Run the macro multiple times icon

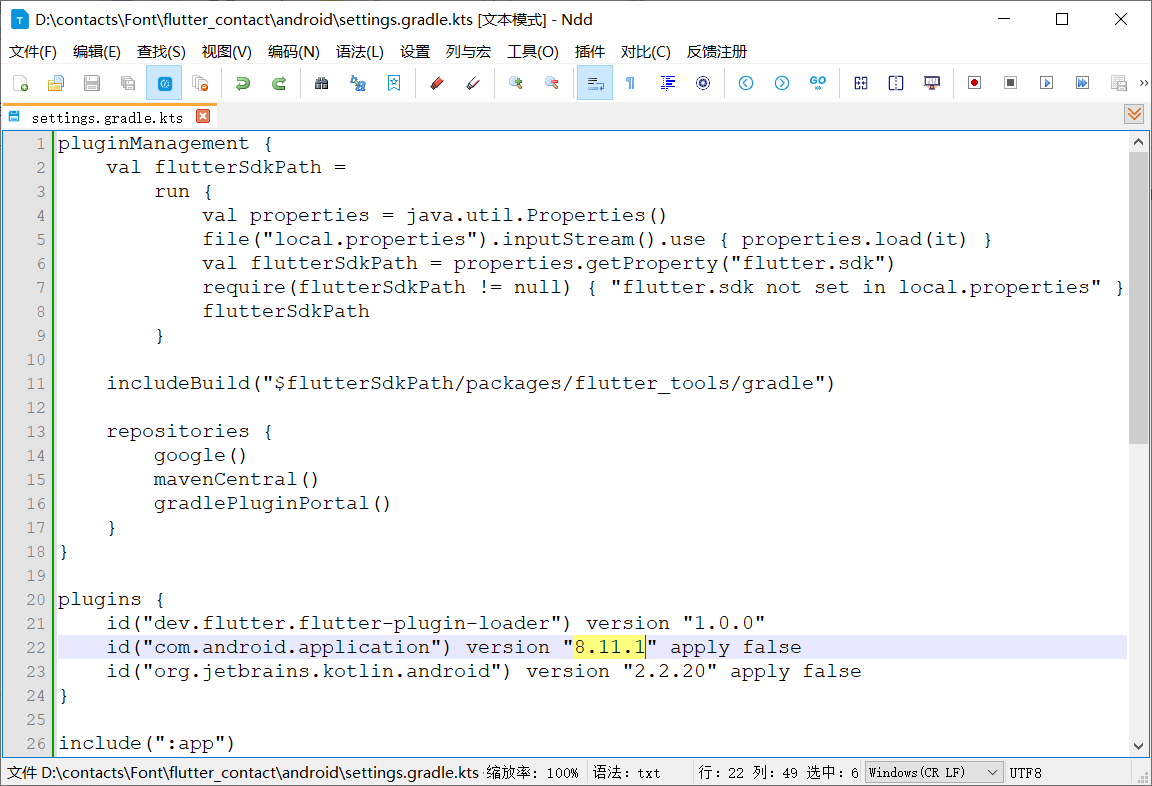tap(1082, 83)
